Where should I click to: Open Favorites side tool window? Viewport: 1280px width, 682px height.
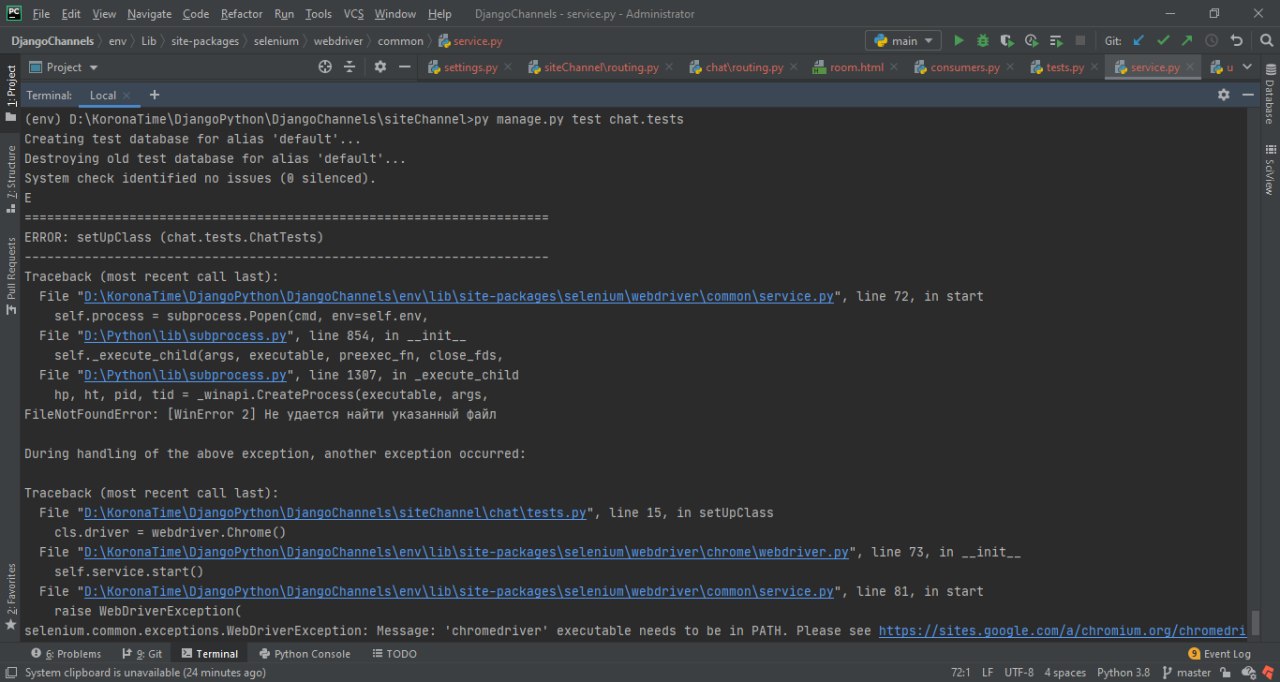click(11, 598)
